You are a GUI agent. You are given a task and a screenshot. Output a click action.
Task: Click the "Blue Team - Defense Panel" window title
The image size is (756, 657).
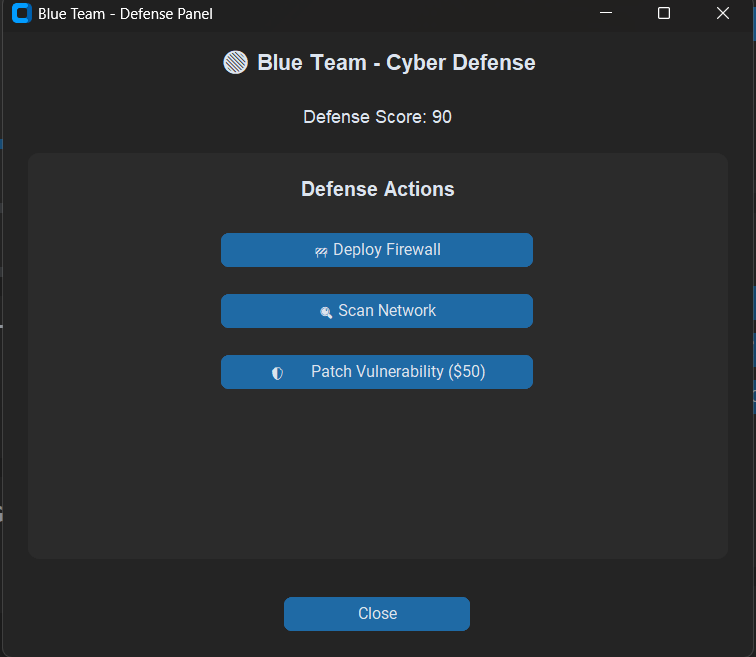(x=125, y=14)
